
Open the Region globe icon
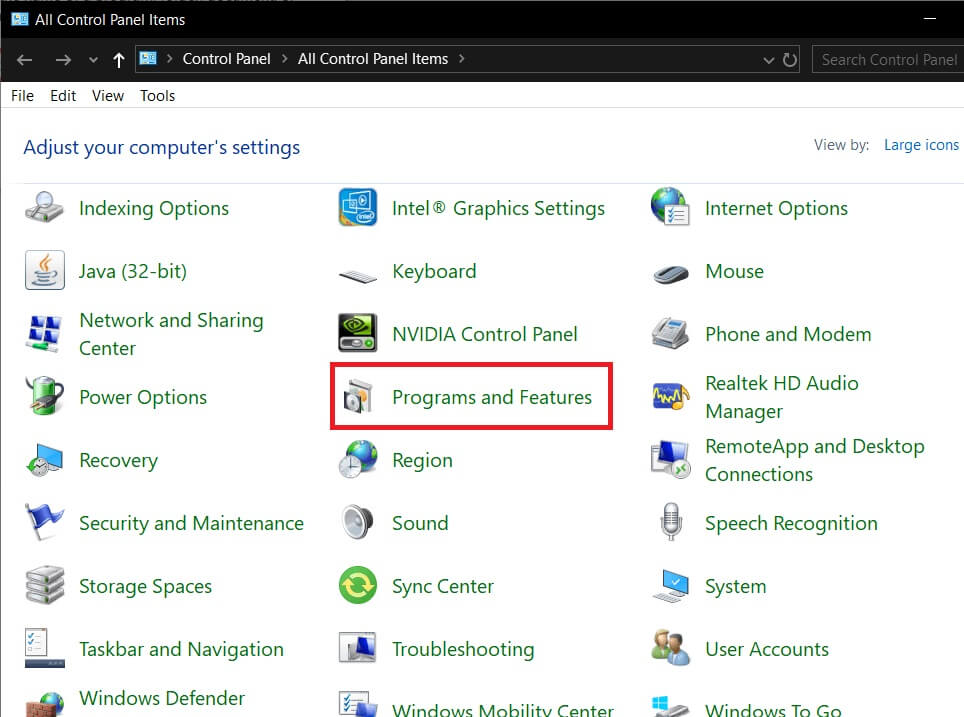(x=358, y=459)
